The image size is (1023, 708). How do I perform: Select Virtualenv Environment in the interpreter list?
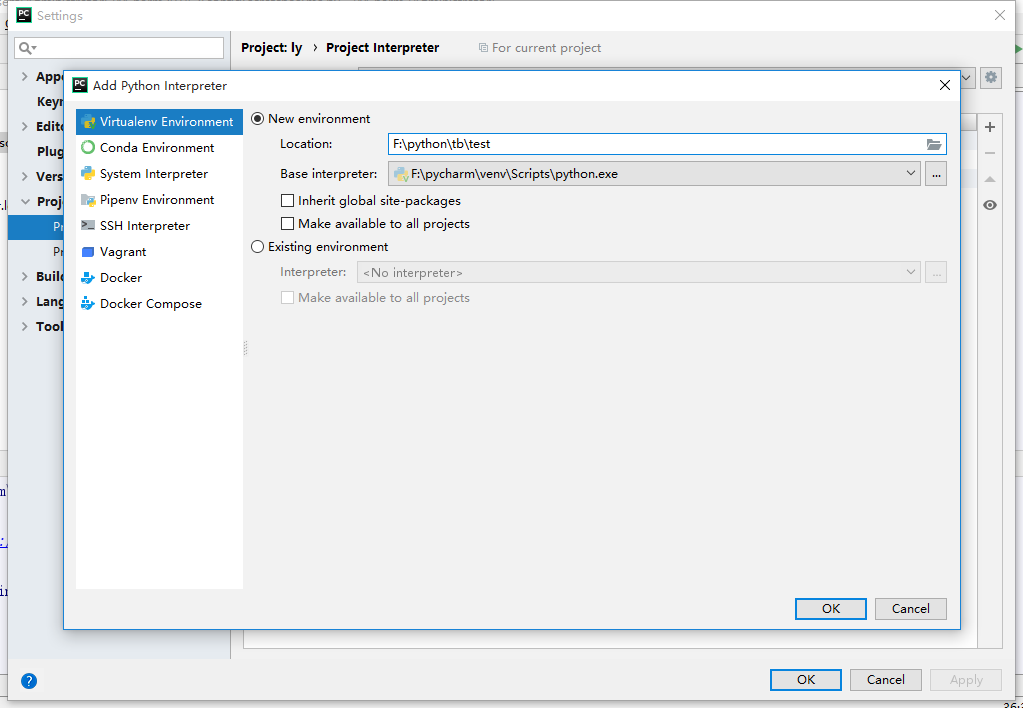tap(159, 122)
